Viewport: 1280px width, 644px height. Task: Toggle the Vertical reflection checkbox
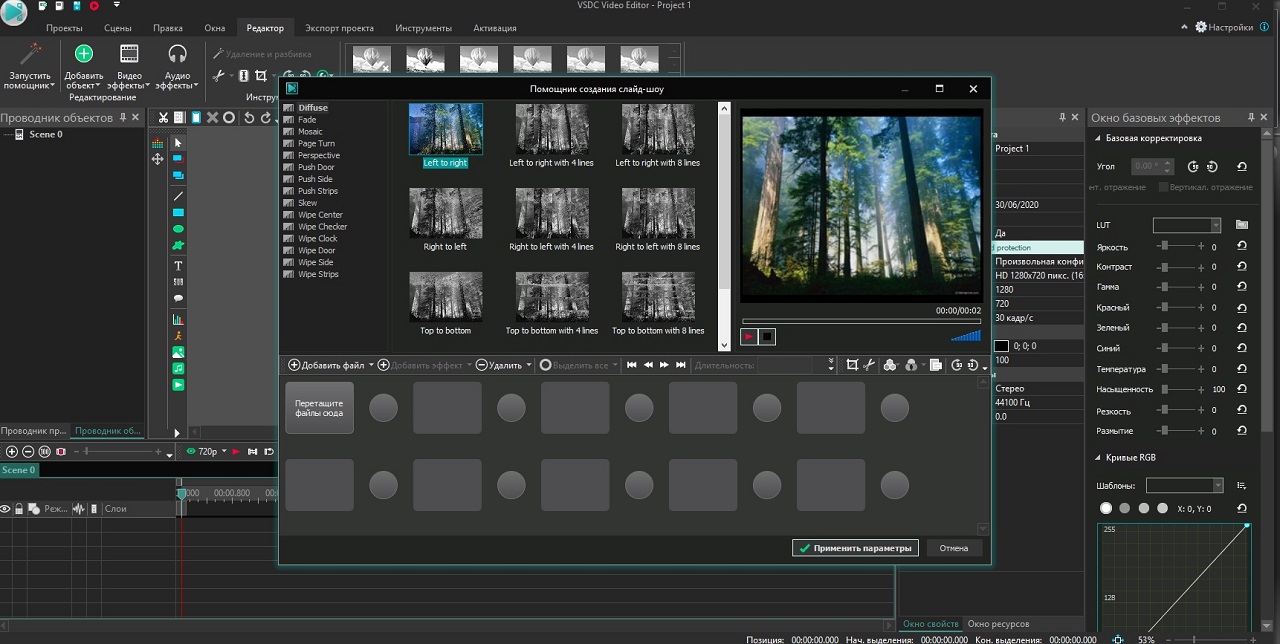(1163, 187)
